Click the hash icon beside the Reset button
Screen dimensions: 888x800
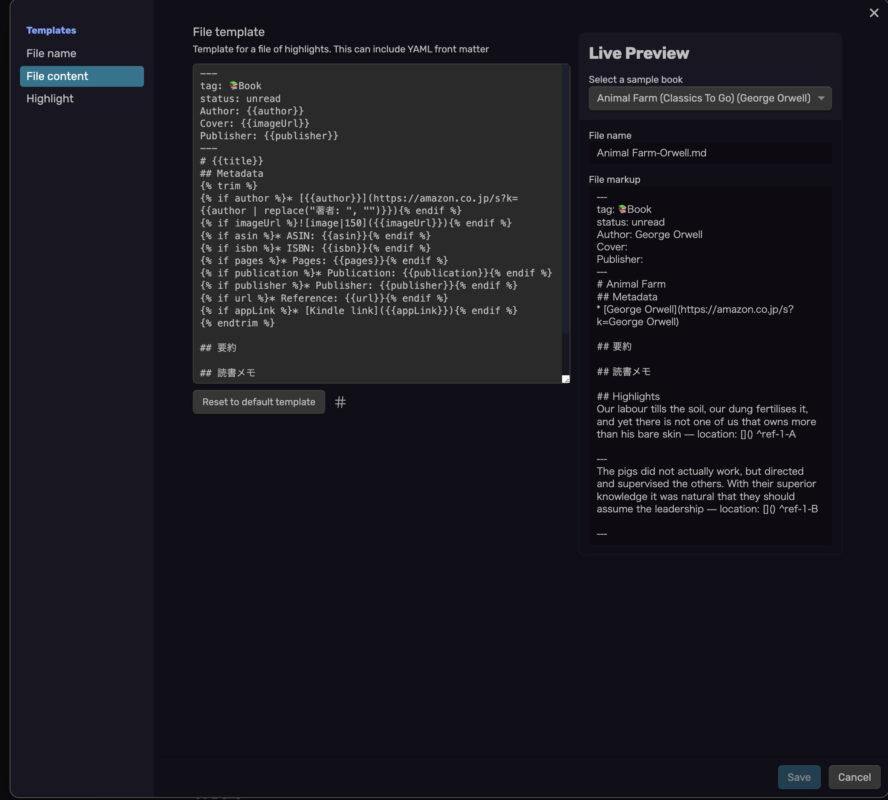click(x=340, y=402)
